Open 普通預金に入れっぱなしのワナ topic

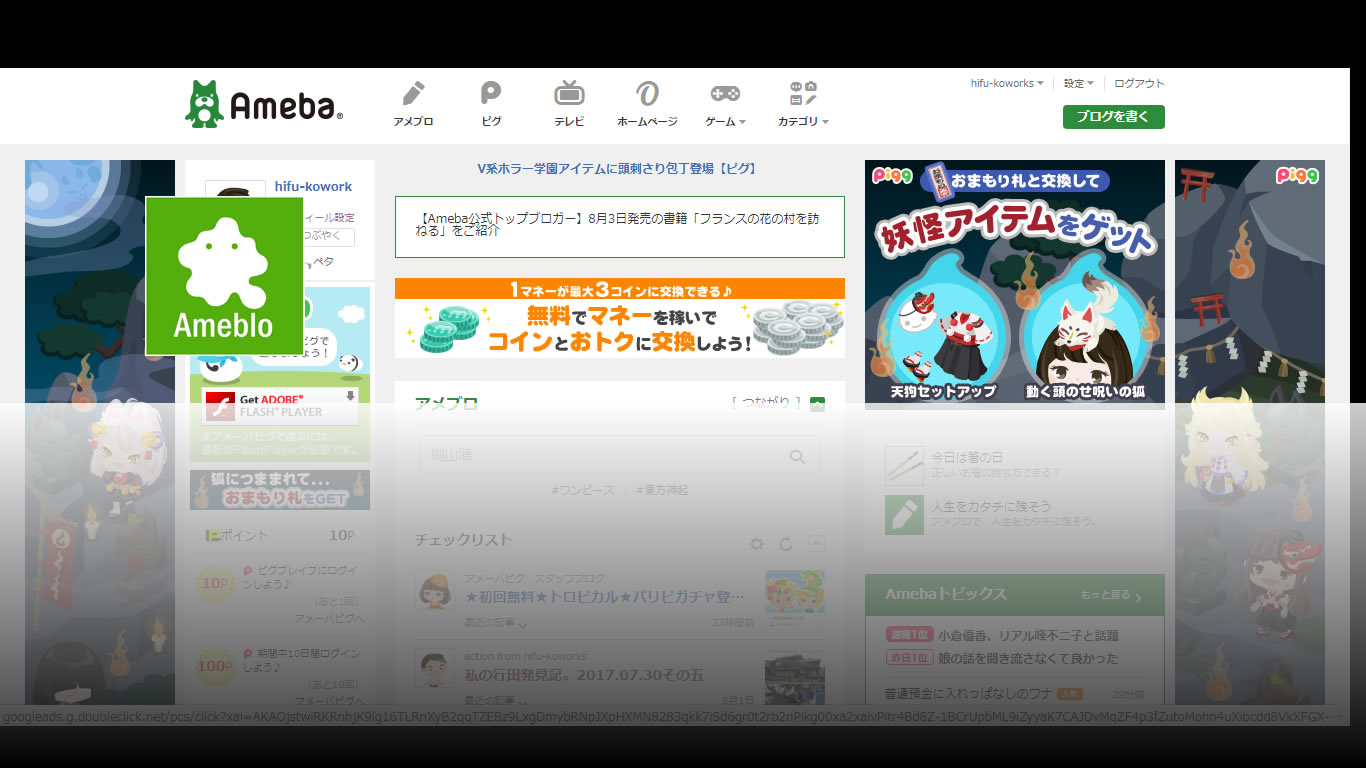coord(969,693)
